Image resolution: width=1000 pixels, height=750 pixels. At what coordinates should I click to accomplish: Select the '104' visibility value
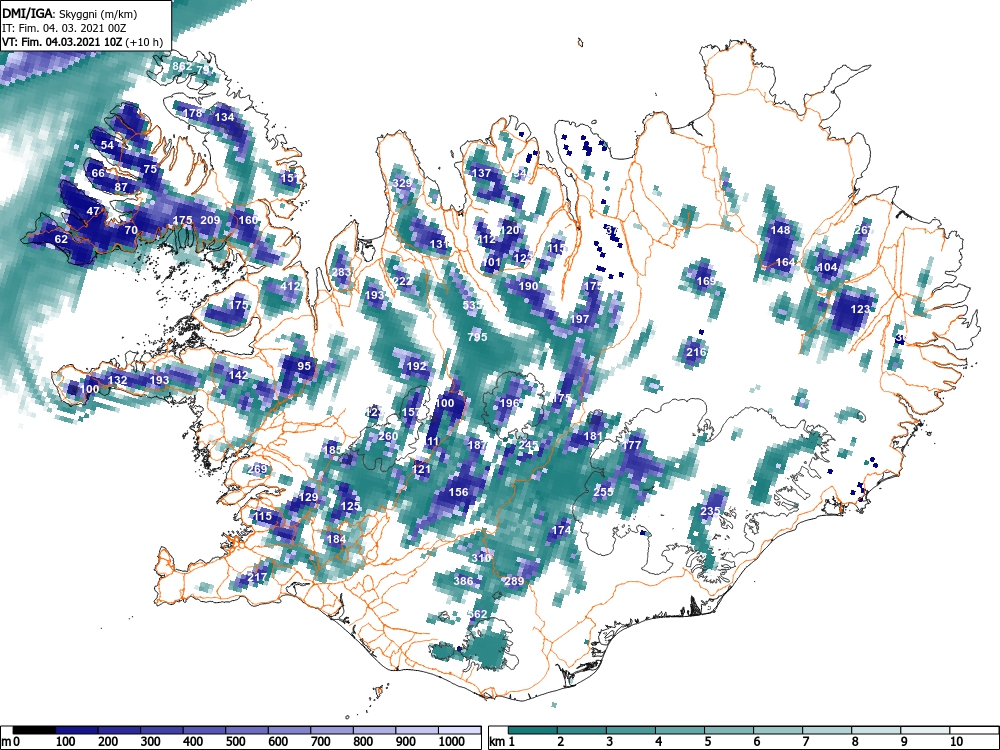(x=827, y=267)
